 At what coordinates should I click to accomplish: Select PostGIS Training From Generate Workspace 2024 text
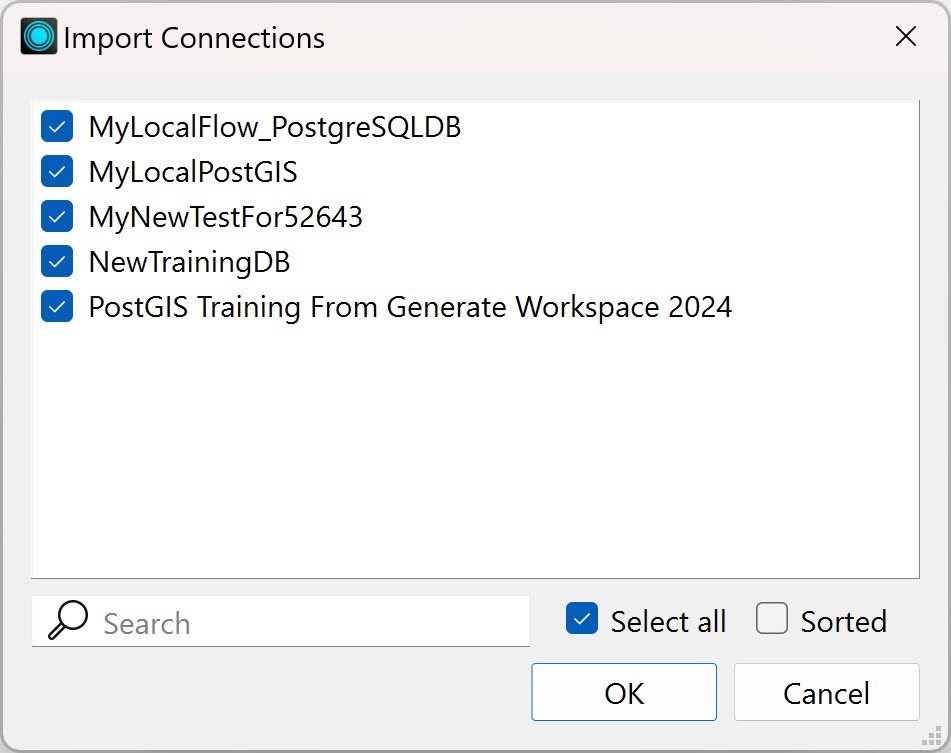[410, 307]
